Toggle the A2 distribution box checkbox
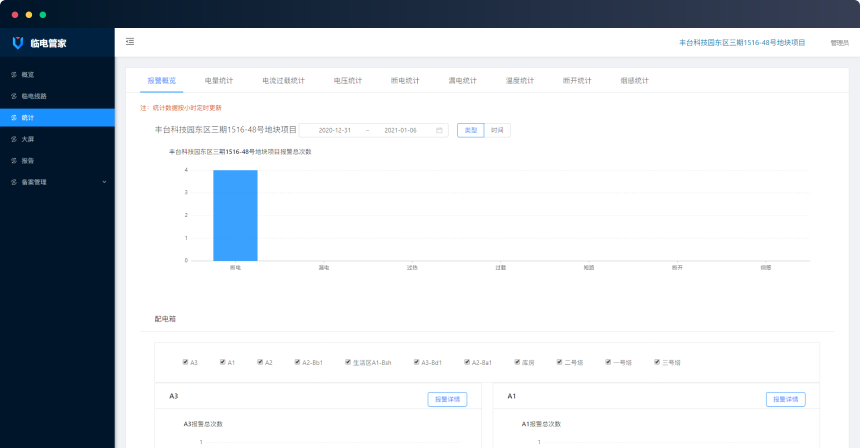The height and width of the screenshot is (448, 860). (260, 362)
